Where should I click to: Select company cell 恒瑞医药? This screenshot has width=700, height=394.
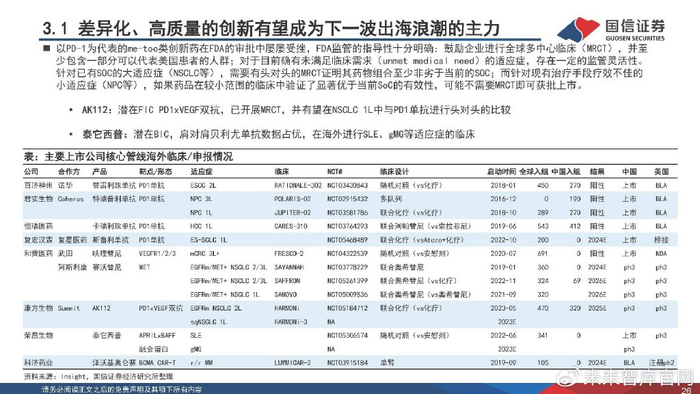click(38, 226)
